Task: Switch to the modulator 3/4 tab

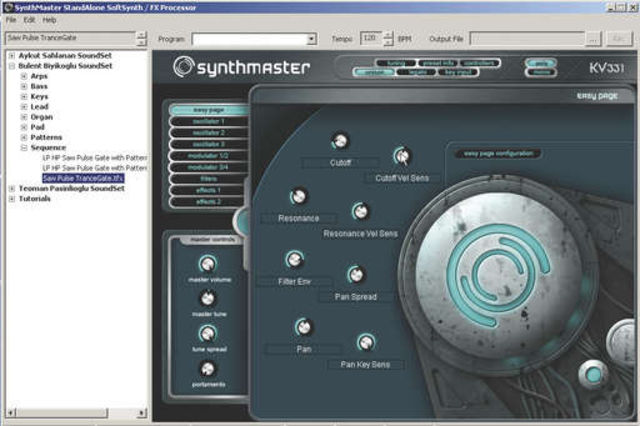Action: 209,167
